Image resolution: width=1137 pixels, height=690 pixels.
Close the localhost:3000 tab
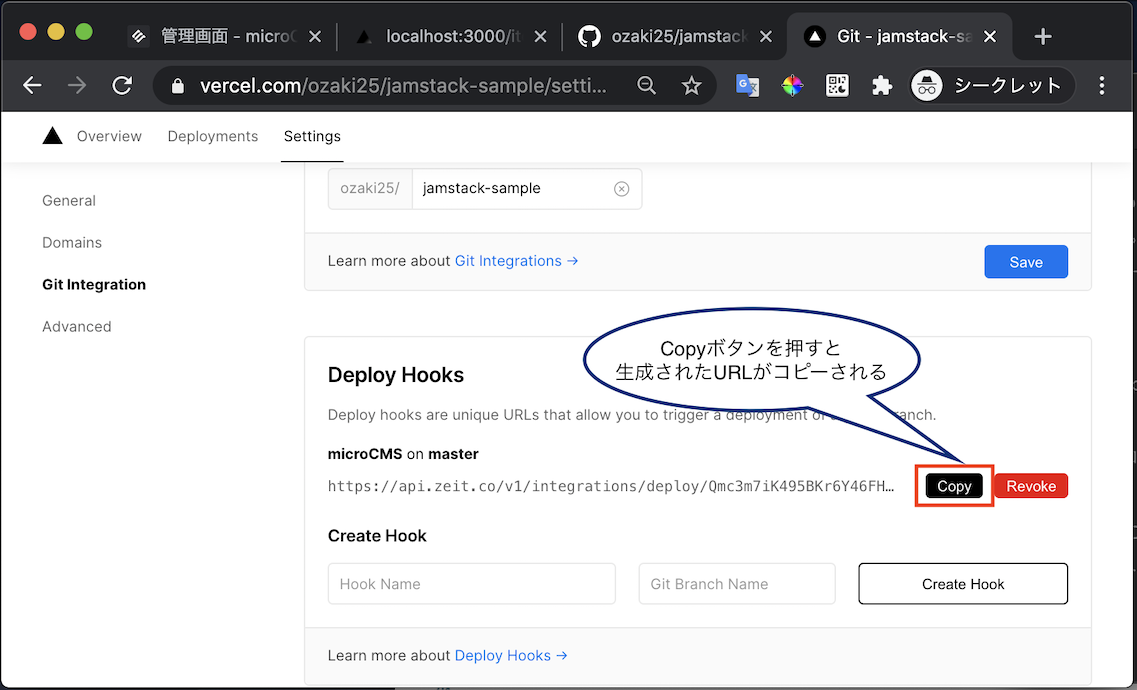(x=540, y=36)
